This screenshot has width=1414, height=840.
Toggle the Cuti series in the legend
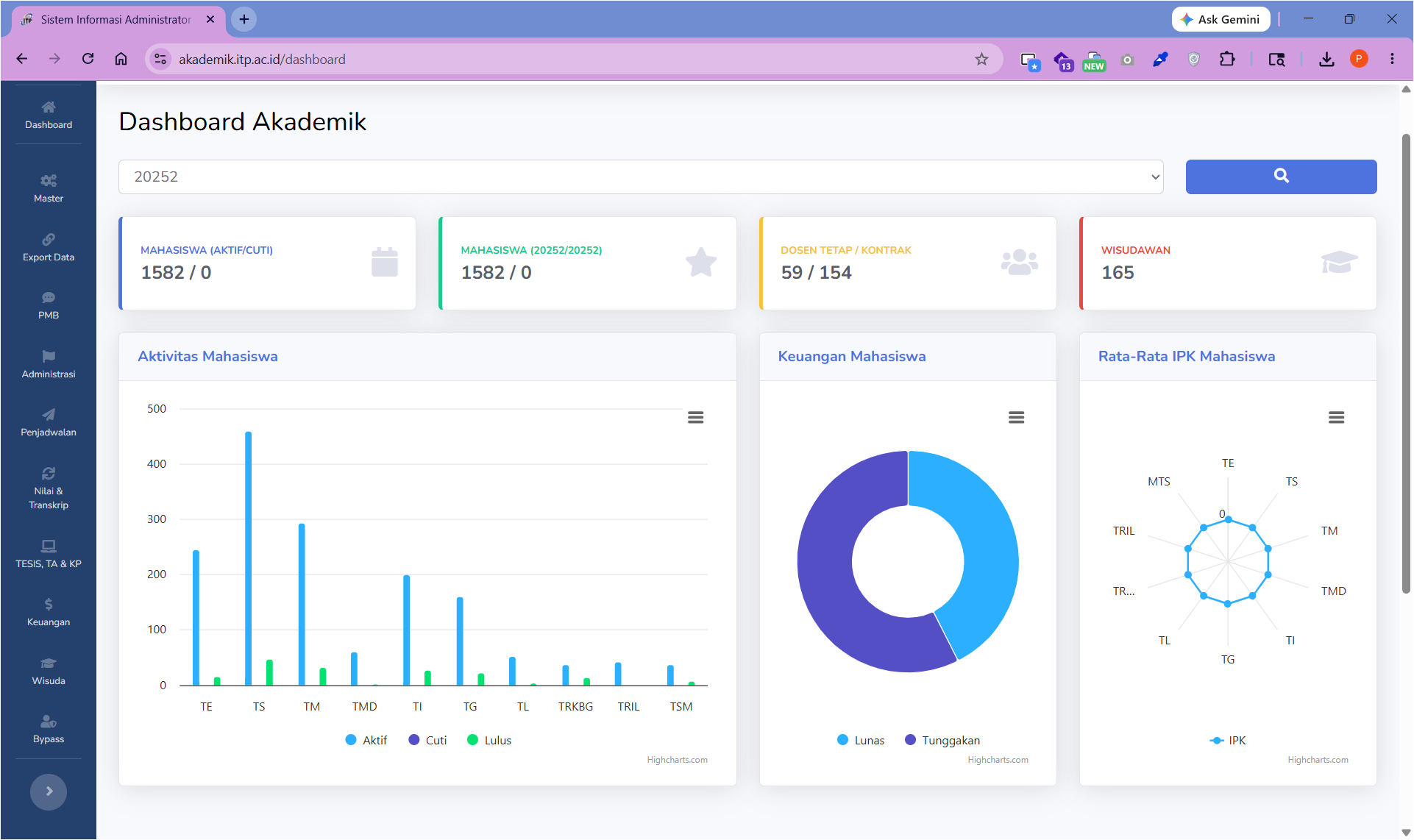click(427, 740)
